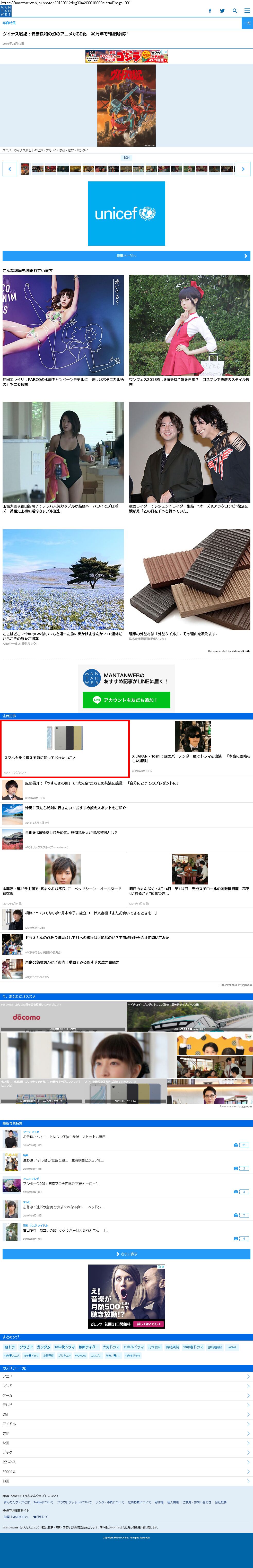Screen dimensions: 253x1568
Task: Expand the 映画 category chevron
Action: click(248, 1443)
